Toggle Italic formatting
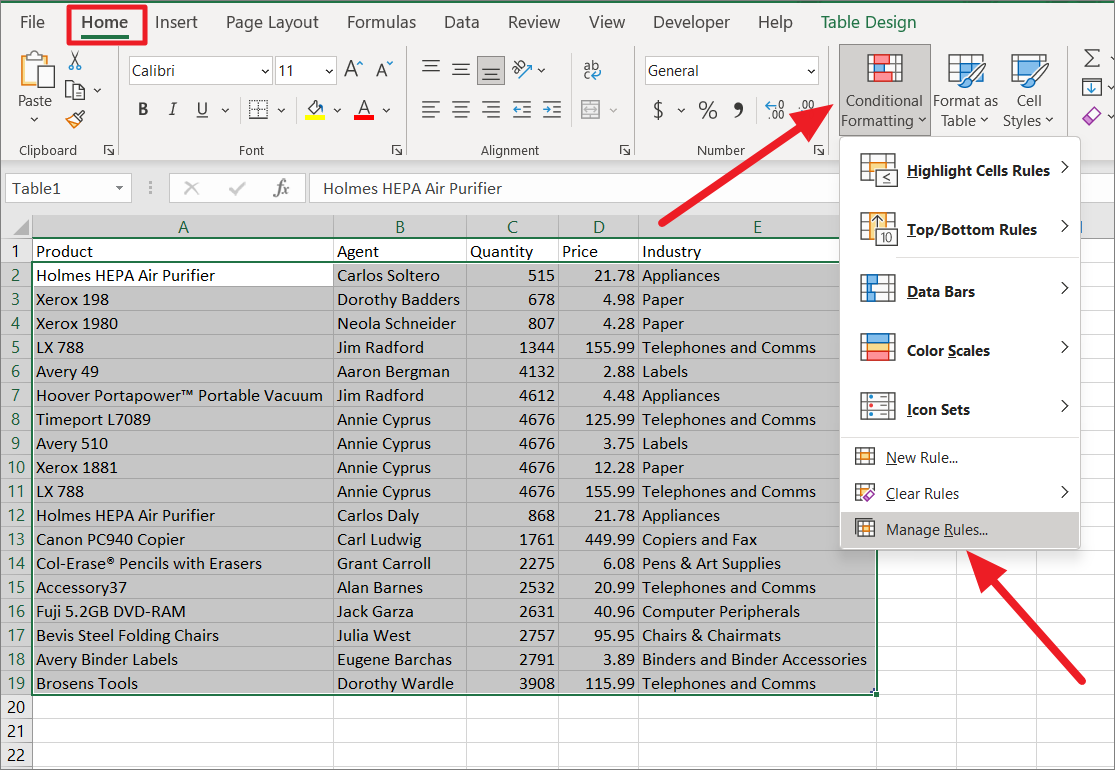Viewport: 1115px width, 770px height. 172,109
